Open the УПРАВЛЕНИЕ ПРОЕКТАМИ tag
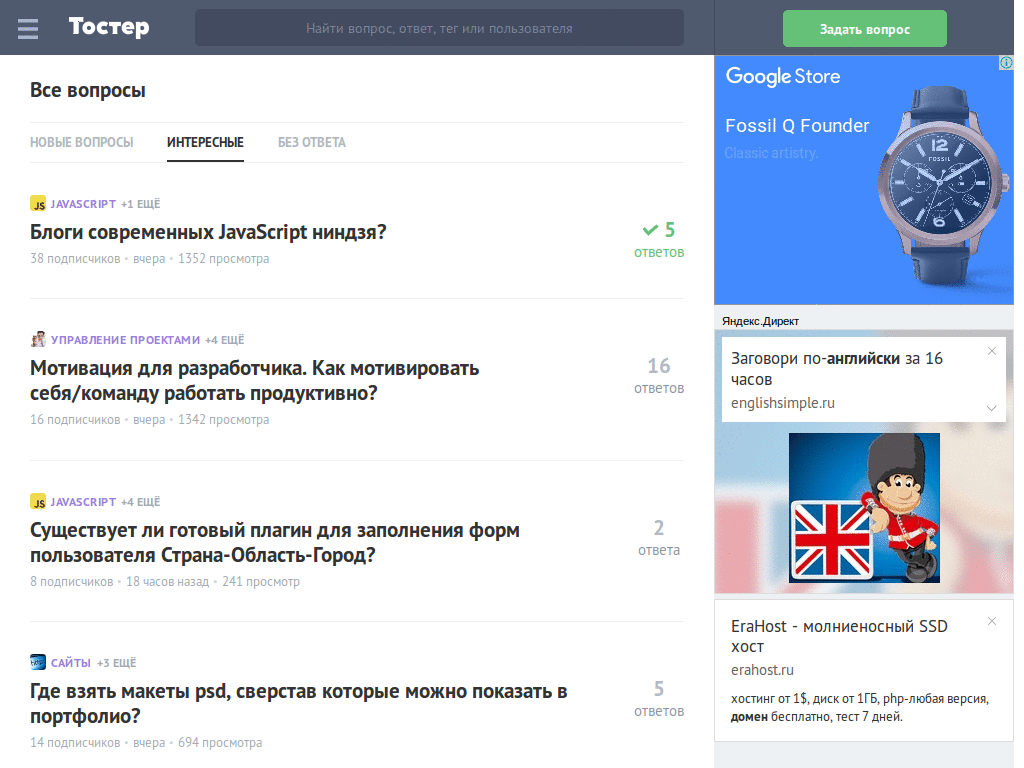This screenshot has width=1024, height=768. 125,340
